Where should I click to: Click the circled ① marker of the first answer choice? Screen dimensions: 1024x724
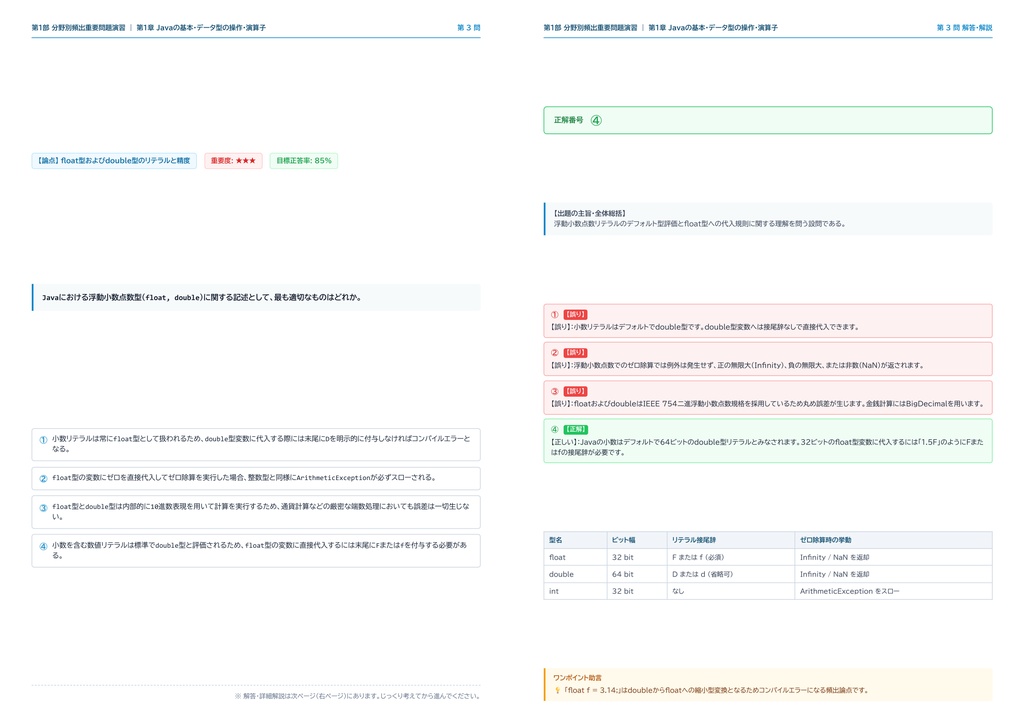click(x=43, y=439)
